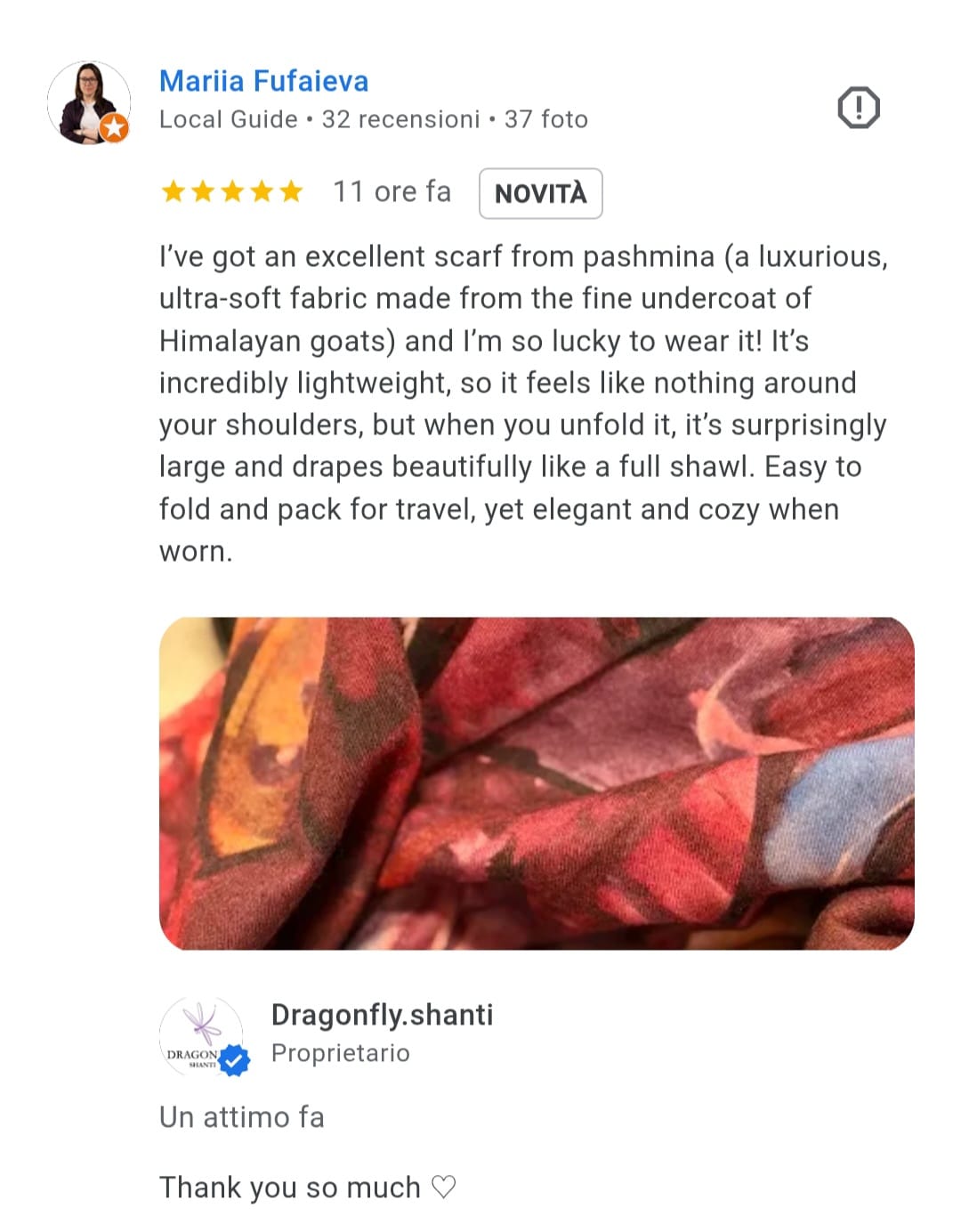Viewport: 961px width, 1232px height.
Task: Click the report review flag icon
Action: pyautogui.click(x=858, y=108)
